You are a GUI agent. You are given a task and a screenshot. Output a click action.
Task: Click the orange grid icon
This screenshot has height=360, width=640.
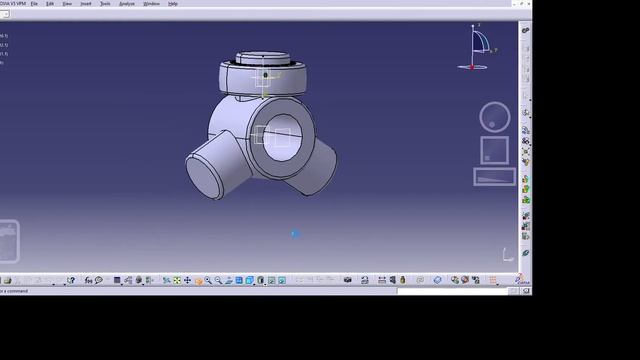[493, 280]
